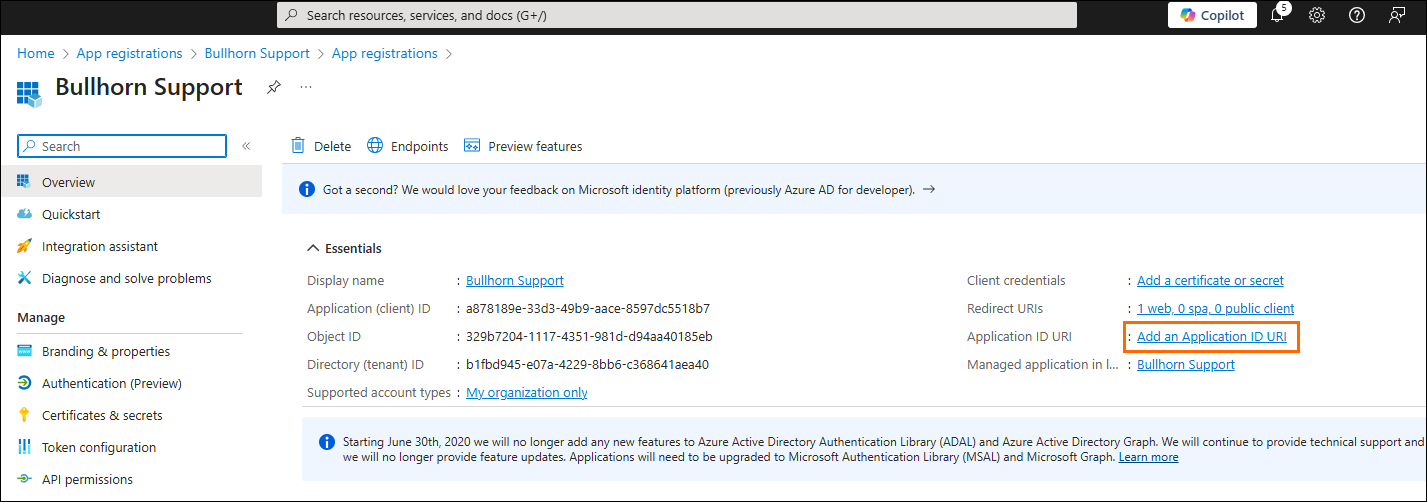This screenshot has height=502, width=1427.
Task: Collapse the Essentials section
Action: 345,248
